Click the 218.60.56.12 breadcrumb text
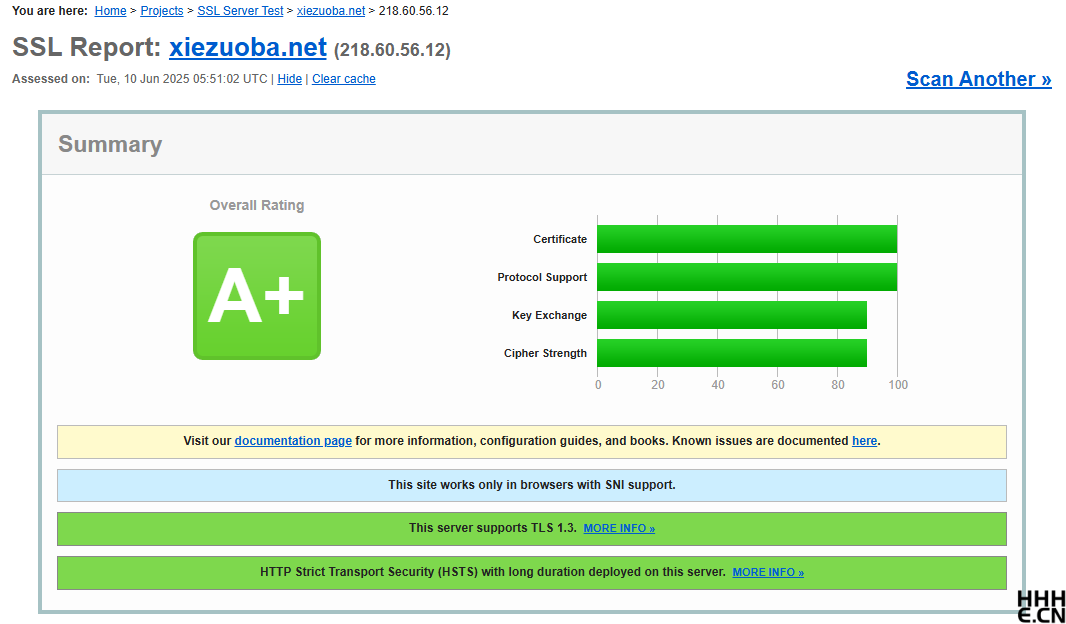The width and height of the screenshot is (1066, 624). pos(413,11)
